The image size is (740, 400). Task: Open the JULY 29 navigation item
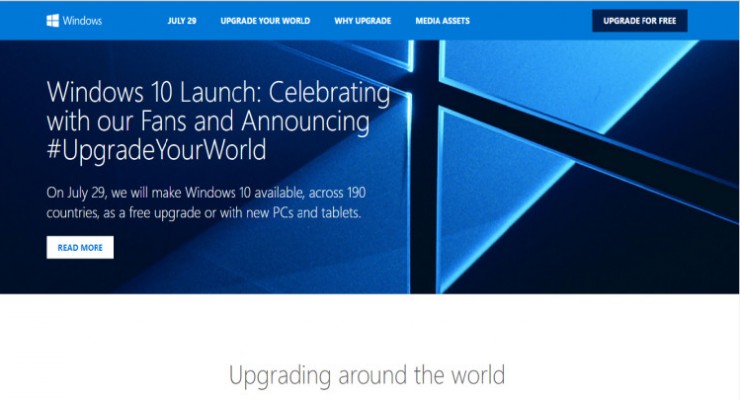pyautogui.click(x=182, y=21)
